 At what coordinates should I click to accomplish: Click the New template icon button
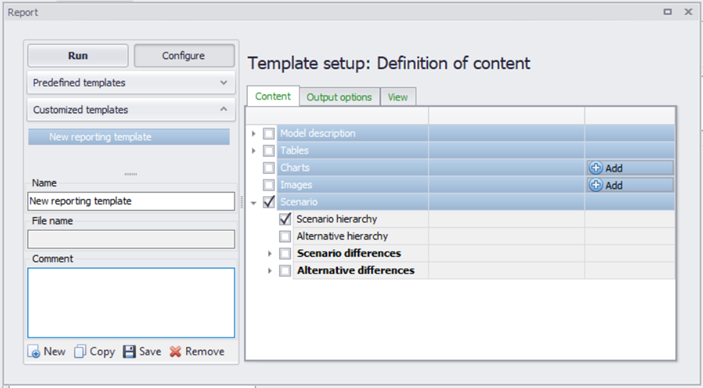(x=47, y=352)
